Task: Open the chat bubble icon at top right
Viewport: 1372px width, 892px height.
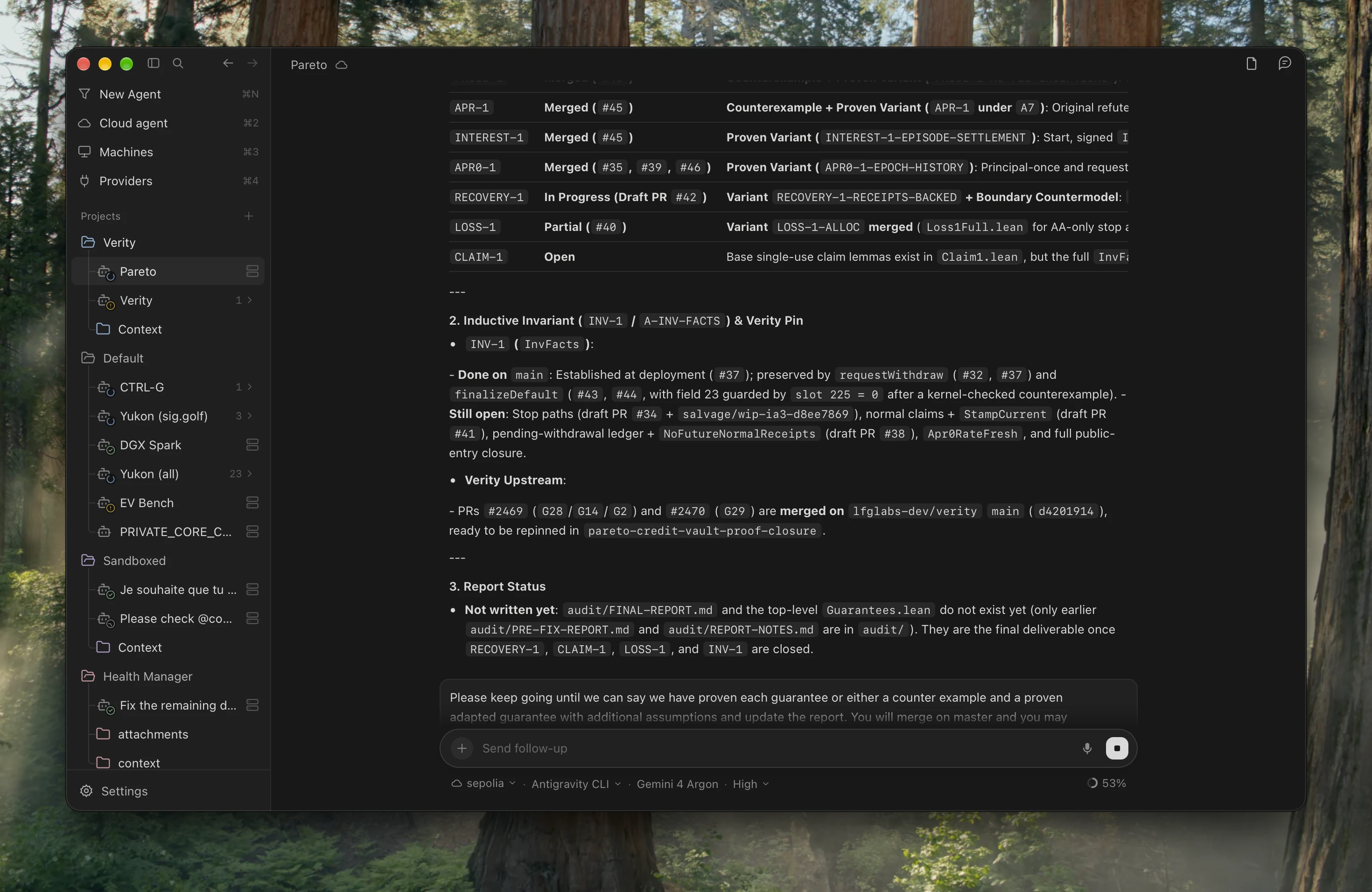Action: [x=1284, y=63]
